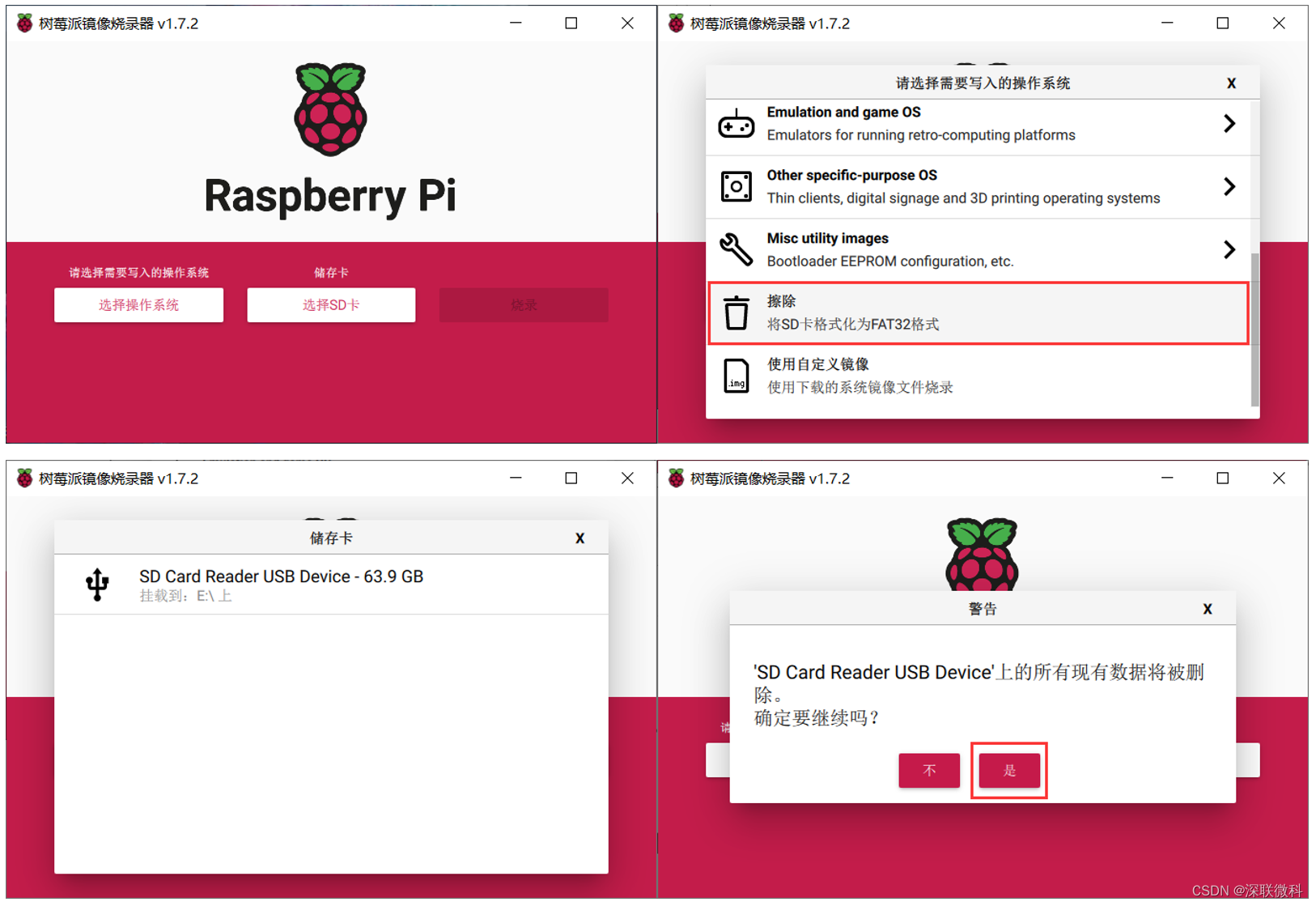Close the top-left imager window
This screenshot has width=1316, height=906.
pos(627,23)
